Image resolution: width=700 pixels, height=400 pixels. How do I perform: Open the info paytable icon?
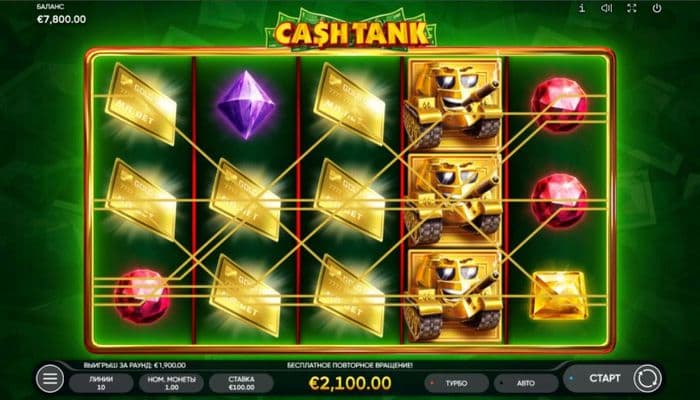pos(582,8)
